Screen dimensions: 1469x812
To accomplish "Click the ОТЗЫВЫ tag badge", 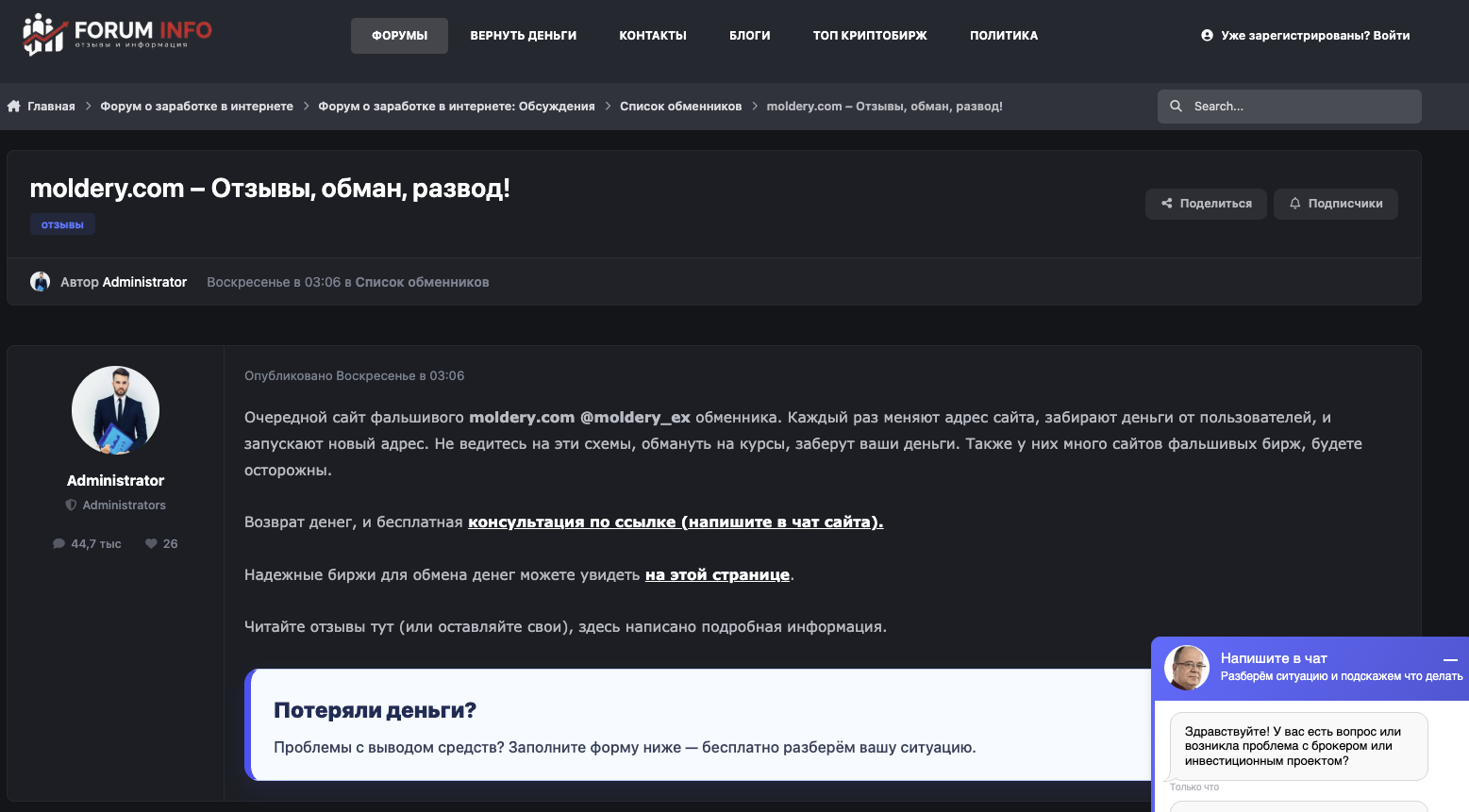I will pyautogui.click(x=62, y=224).
